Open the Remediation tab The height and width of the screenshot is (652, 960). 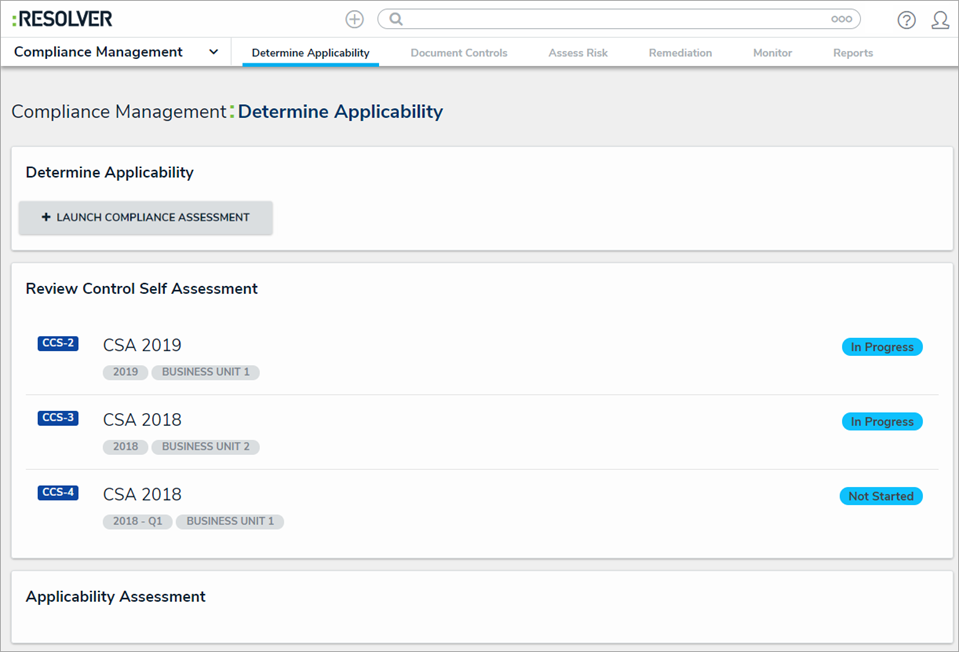point(680,53)
